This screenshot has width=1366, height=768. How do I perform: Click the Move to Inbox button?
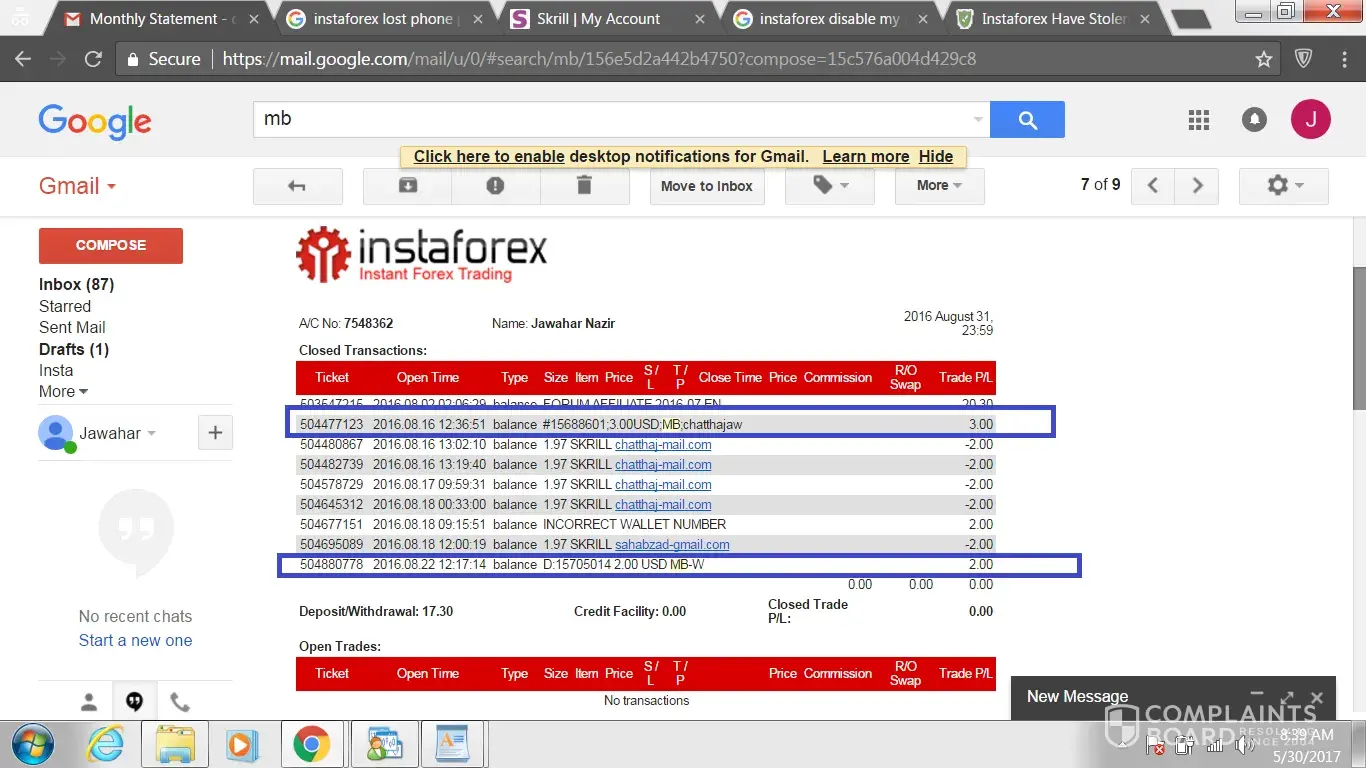[x=707, y=186]
